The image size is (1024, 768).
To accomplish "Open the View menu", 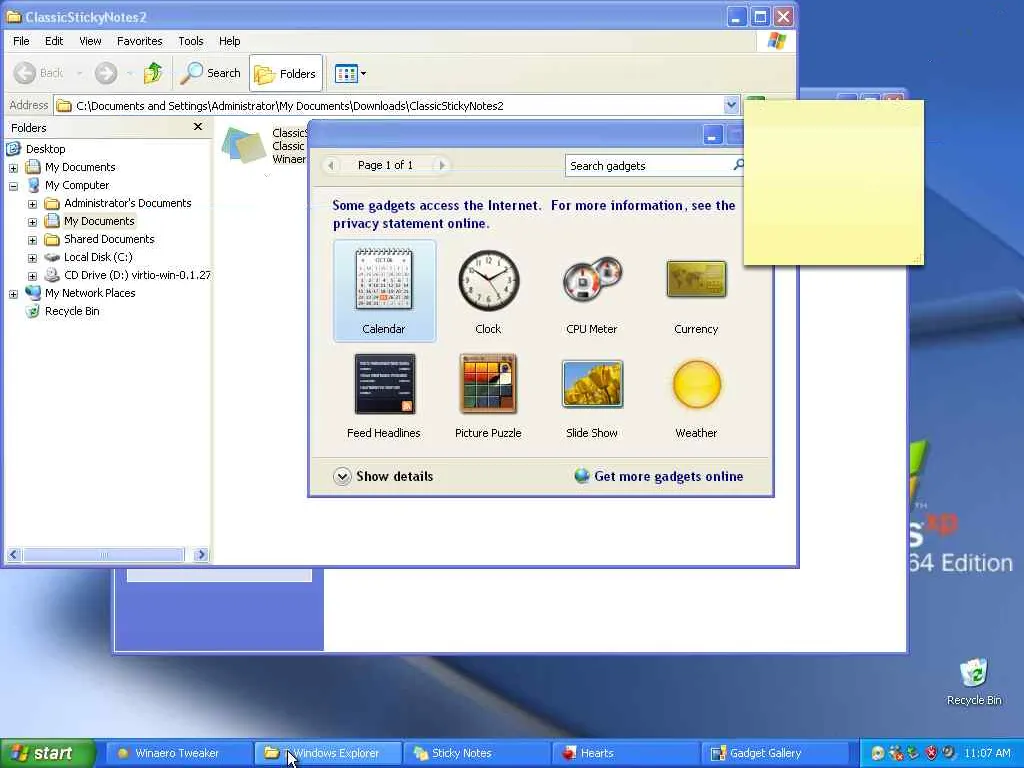I will 90,40.
